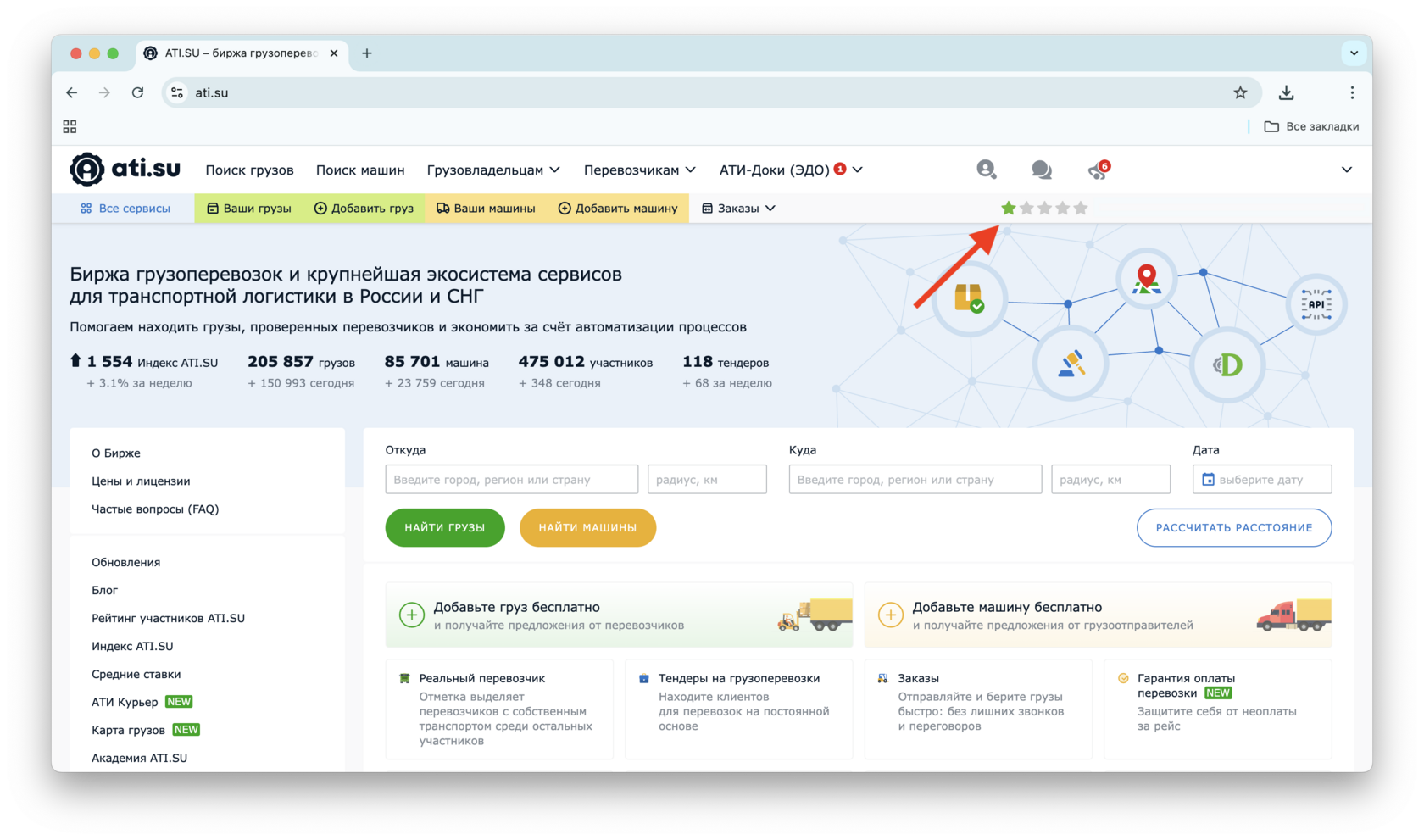Open 'Поиск машин' in the menu
The height and width of the screenshot is (840, 1424).
pos(359,170)
